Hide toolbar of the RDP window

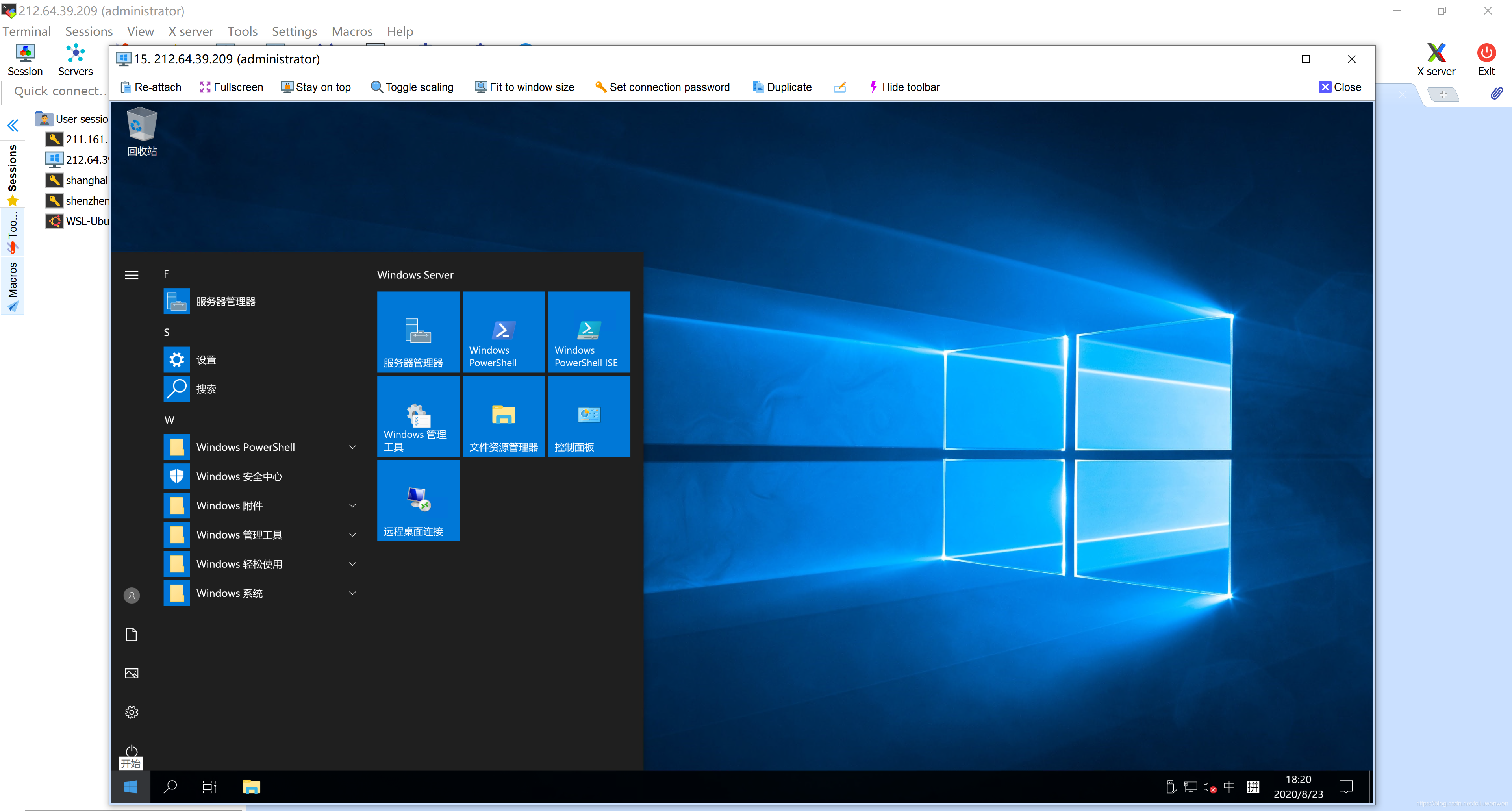point(904,87)
